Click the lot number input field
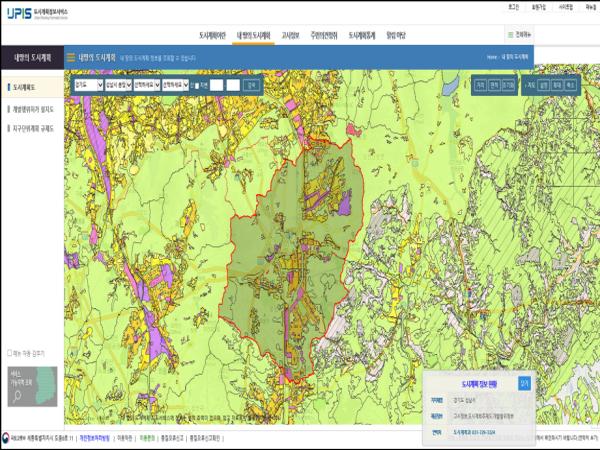Viewport: 600px width, 450px height. coord(216,86)
